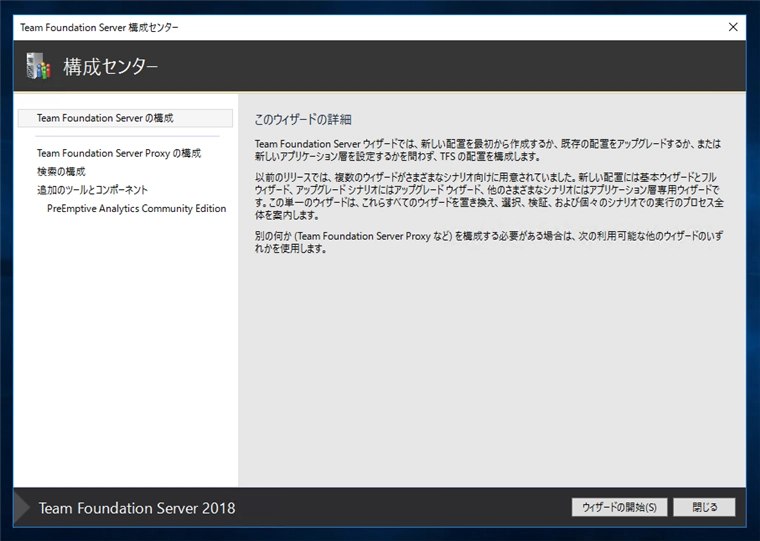Click the first paragraph about TFS ウィザード
The height and width of the screenshot is (541, 760).
488,150
